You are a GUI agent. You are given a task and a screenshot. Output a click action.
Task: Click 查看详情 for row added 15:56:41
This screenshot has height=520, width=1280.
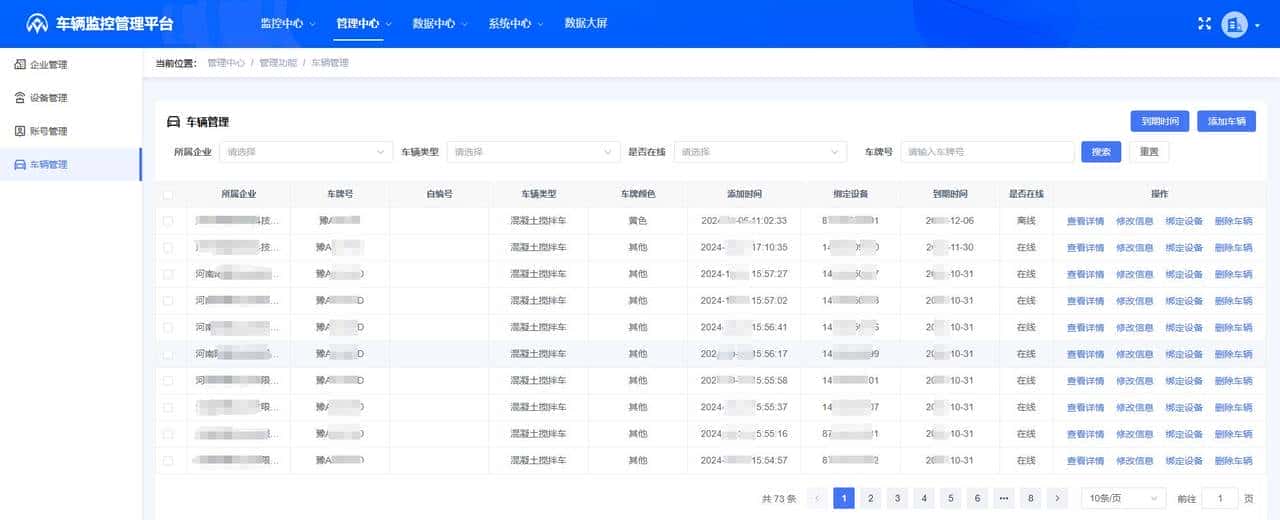pyautogui.click(x=1085, y=327)
